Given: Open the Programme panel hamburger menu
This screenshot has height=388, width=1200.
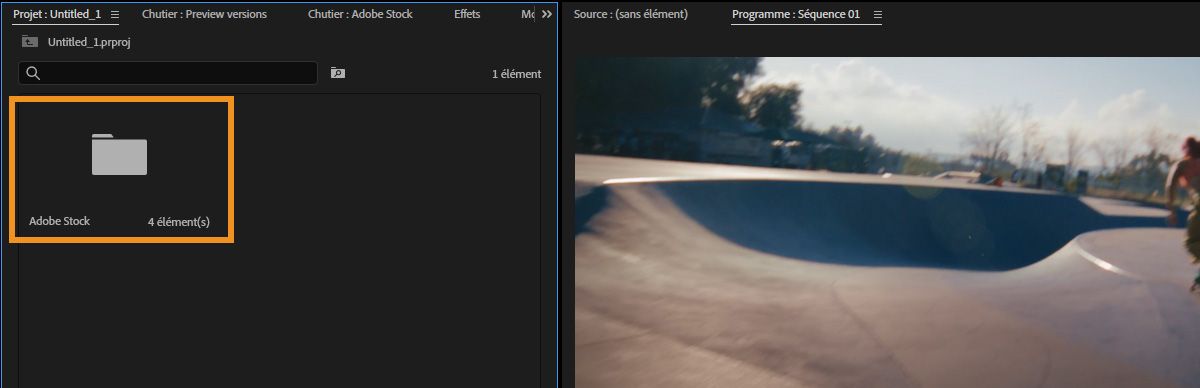Looking at the screenshot, I should tap(878, 15).
